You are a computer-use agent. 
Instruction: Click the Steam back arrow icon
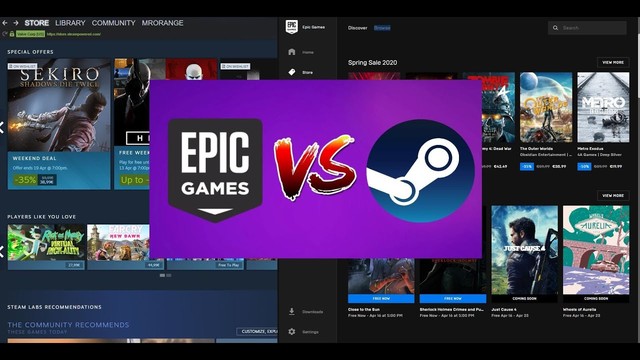tap(5, 23)
